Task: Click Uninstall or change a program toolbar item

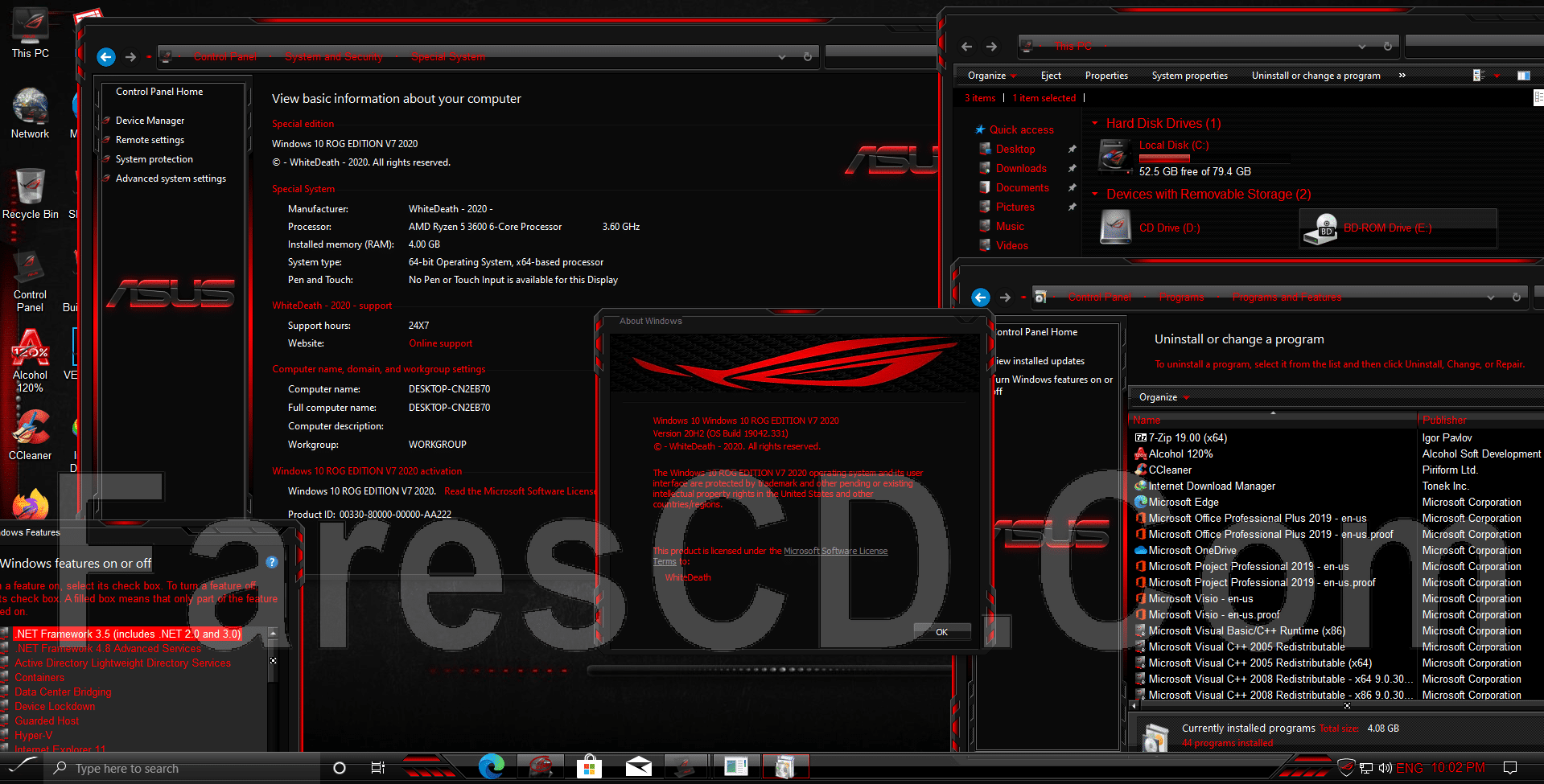Action: pyautogui.click(x=1315, y=76)
